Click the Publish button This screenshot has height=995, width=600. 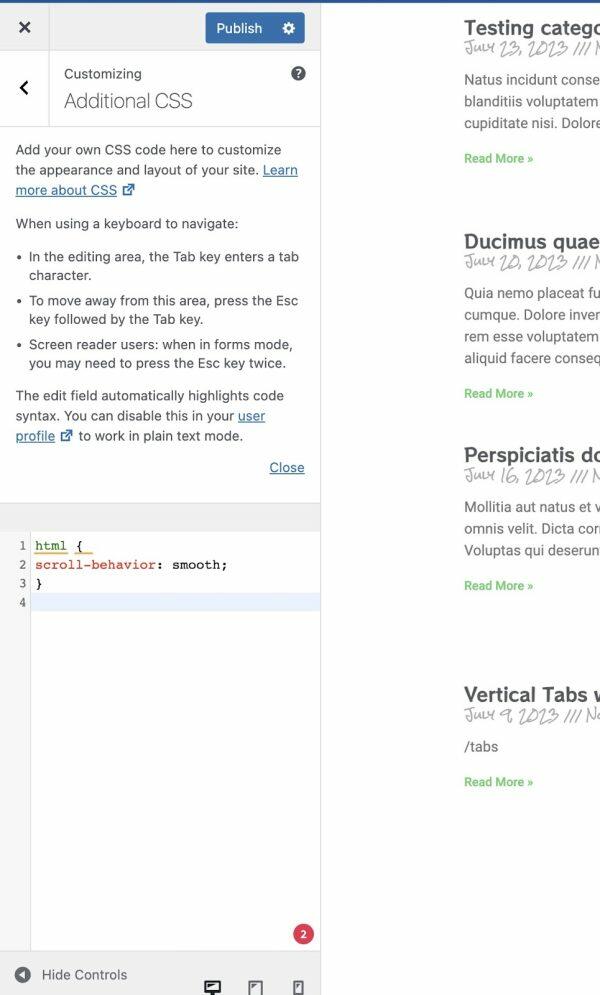point(239,28)
